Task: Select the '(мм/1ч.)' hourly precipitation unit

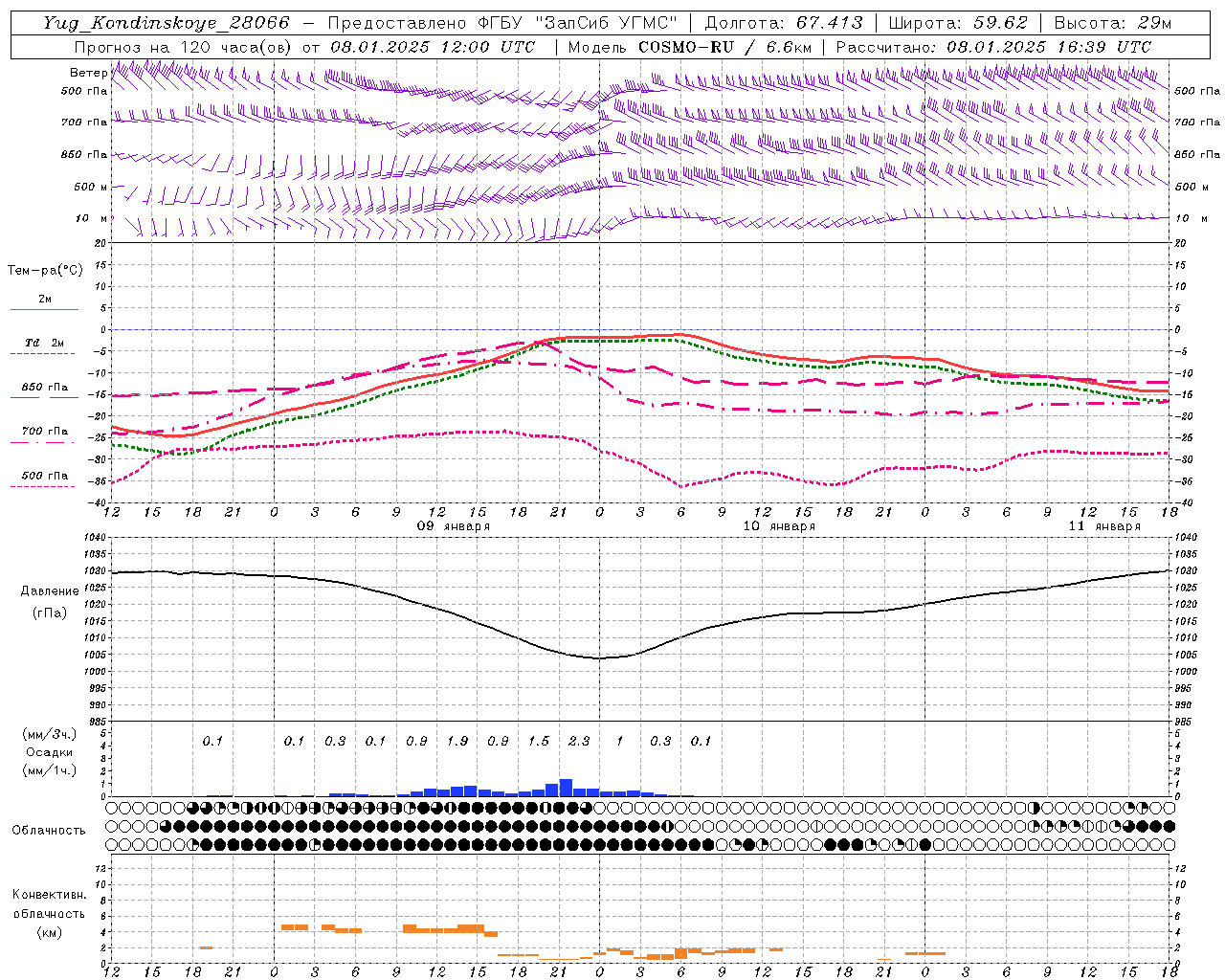Action: [x=50, y=771]
